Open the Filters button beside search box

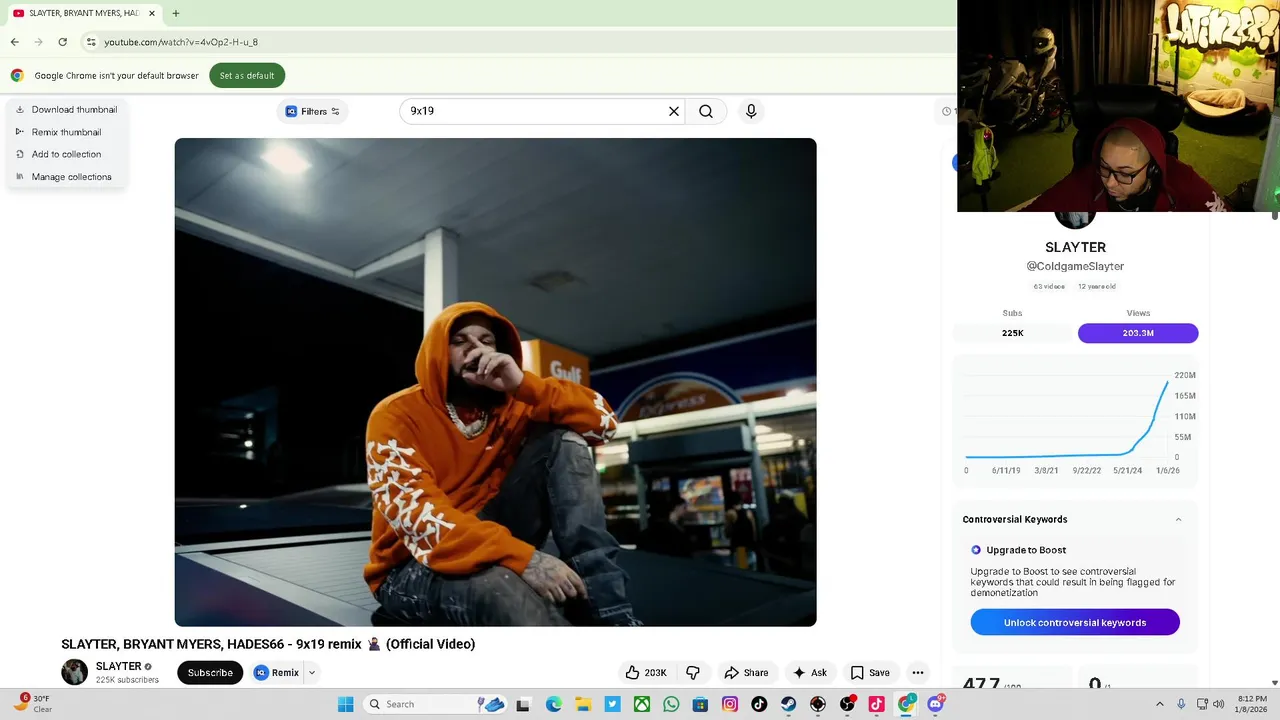pyautogui.click(x=313, y=111)
